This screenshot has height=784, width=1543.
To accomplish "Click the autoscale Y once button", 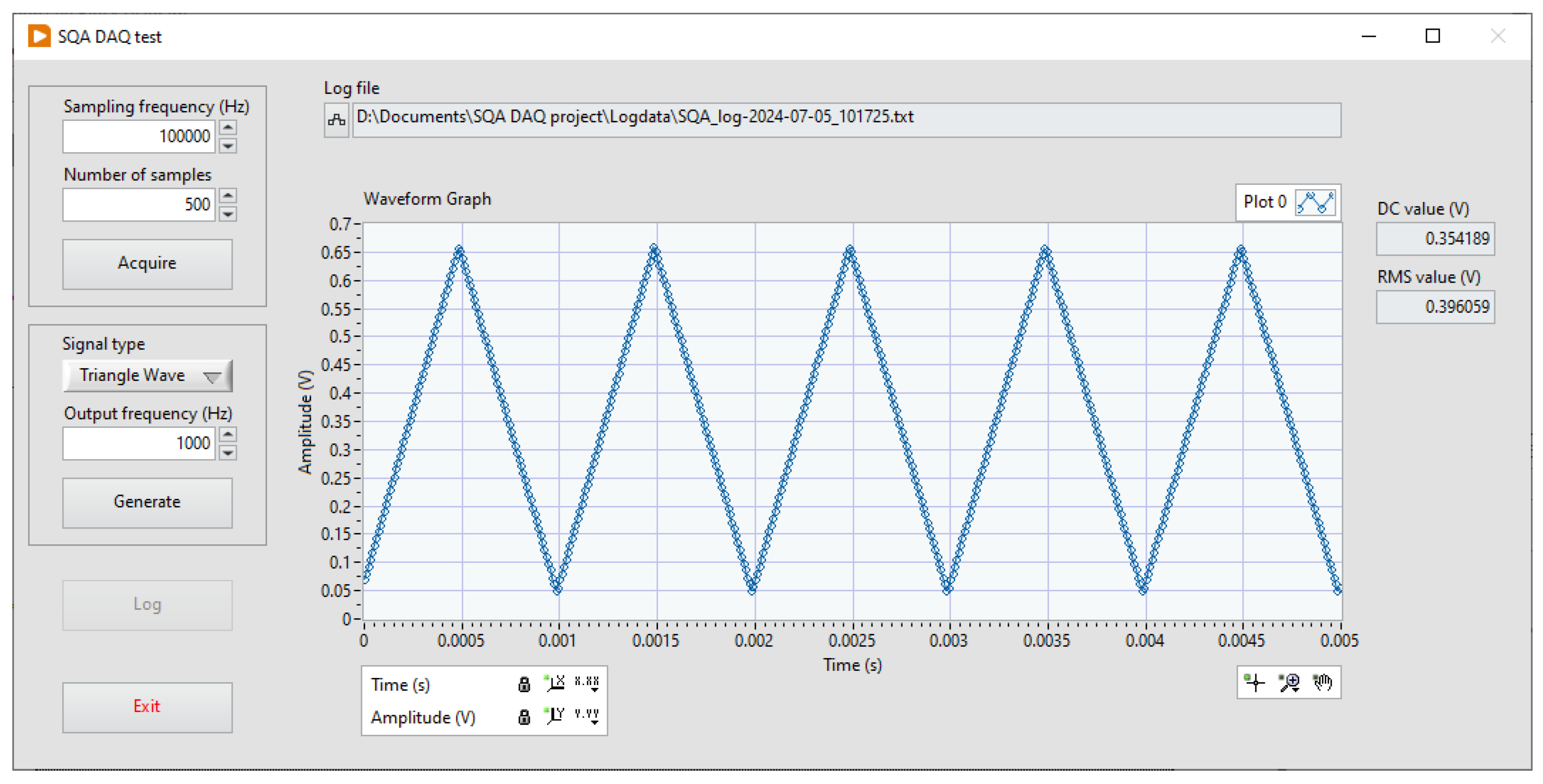I will (x=554, y=715).
